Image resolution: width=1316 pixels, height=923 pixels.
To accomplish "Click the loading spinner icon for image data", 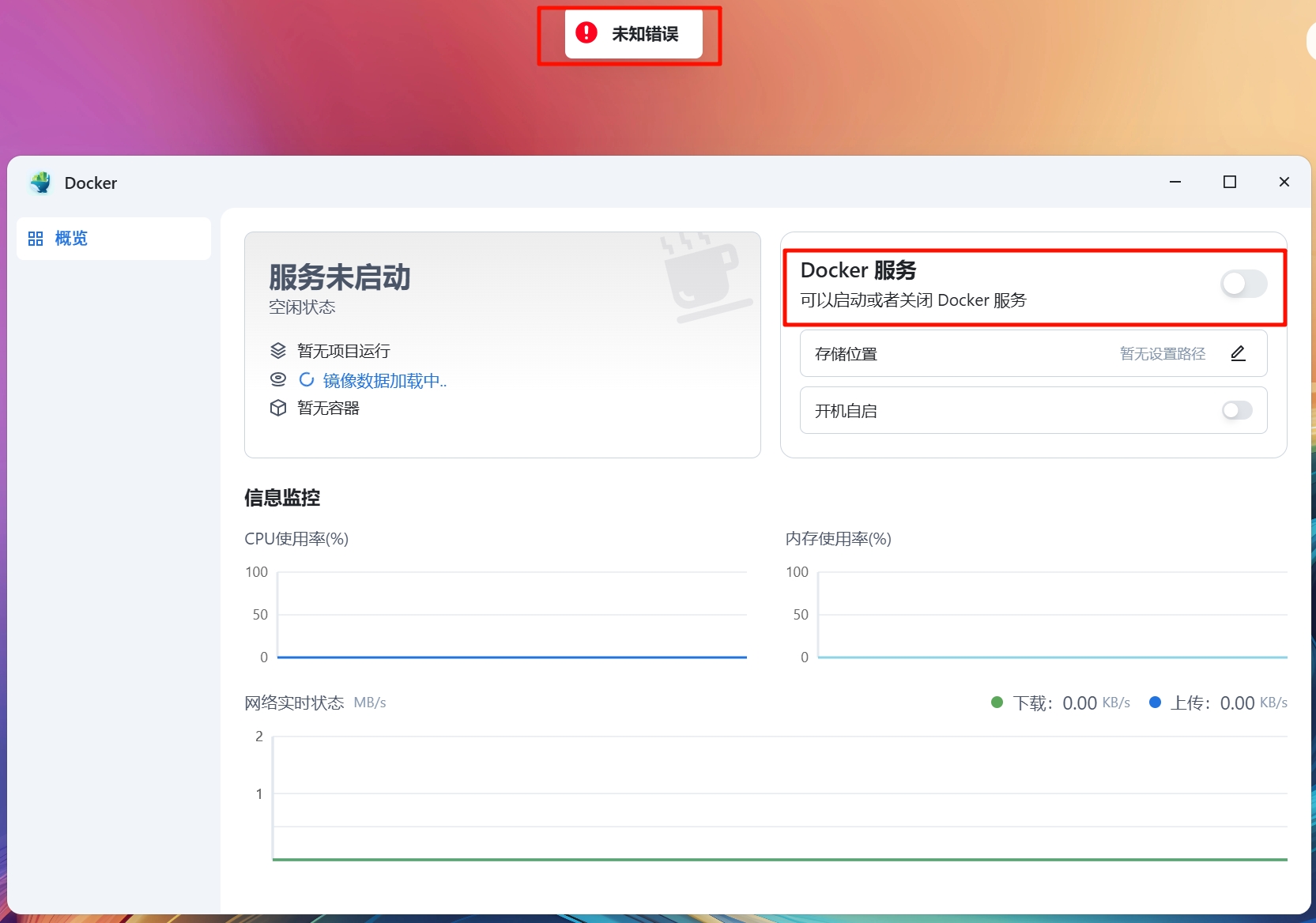I will (307, 380).
